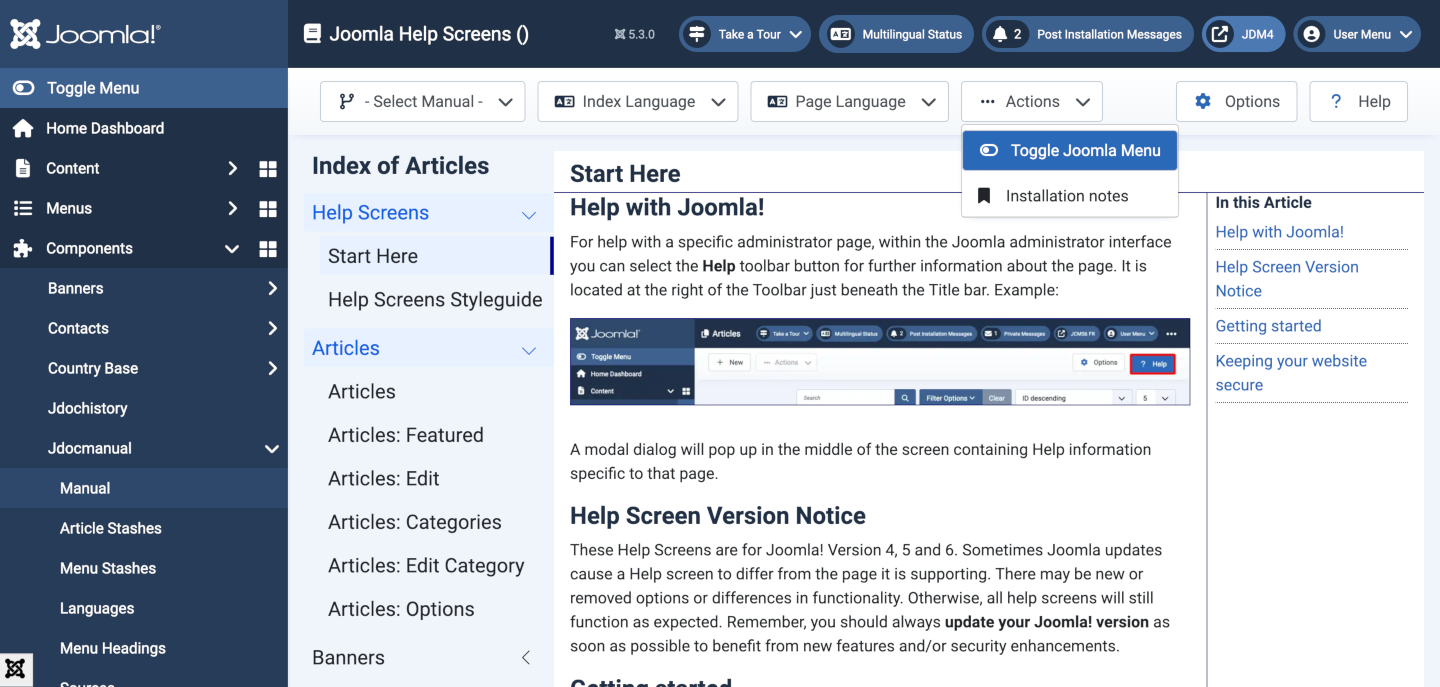The width and height of the screenshot is (1440, 687).
Task: Click the Menus list icon in sidebar
Action: 22,208
